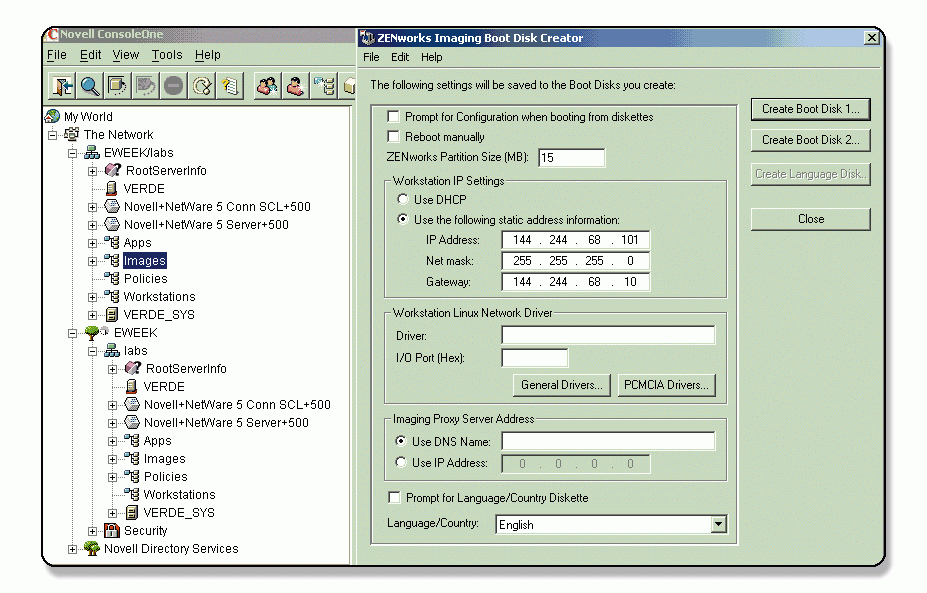Open Edit menu in Boot Disk Creator
This screenshot has width=927, height=593.
(x=400, y=57)
